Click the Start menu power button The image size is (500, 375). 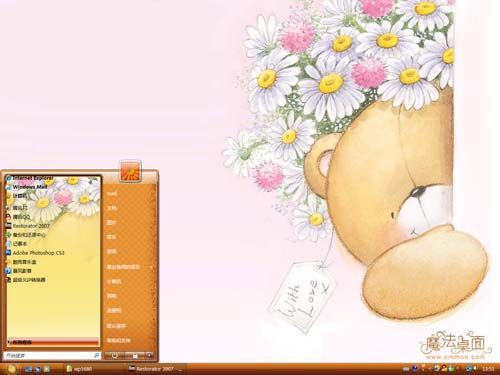pos(115,356)
